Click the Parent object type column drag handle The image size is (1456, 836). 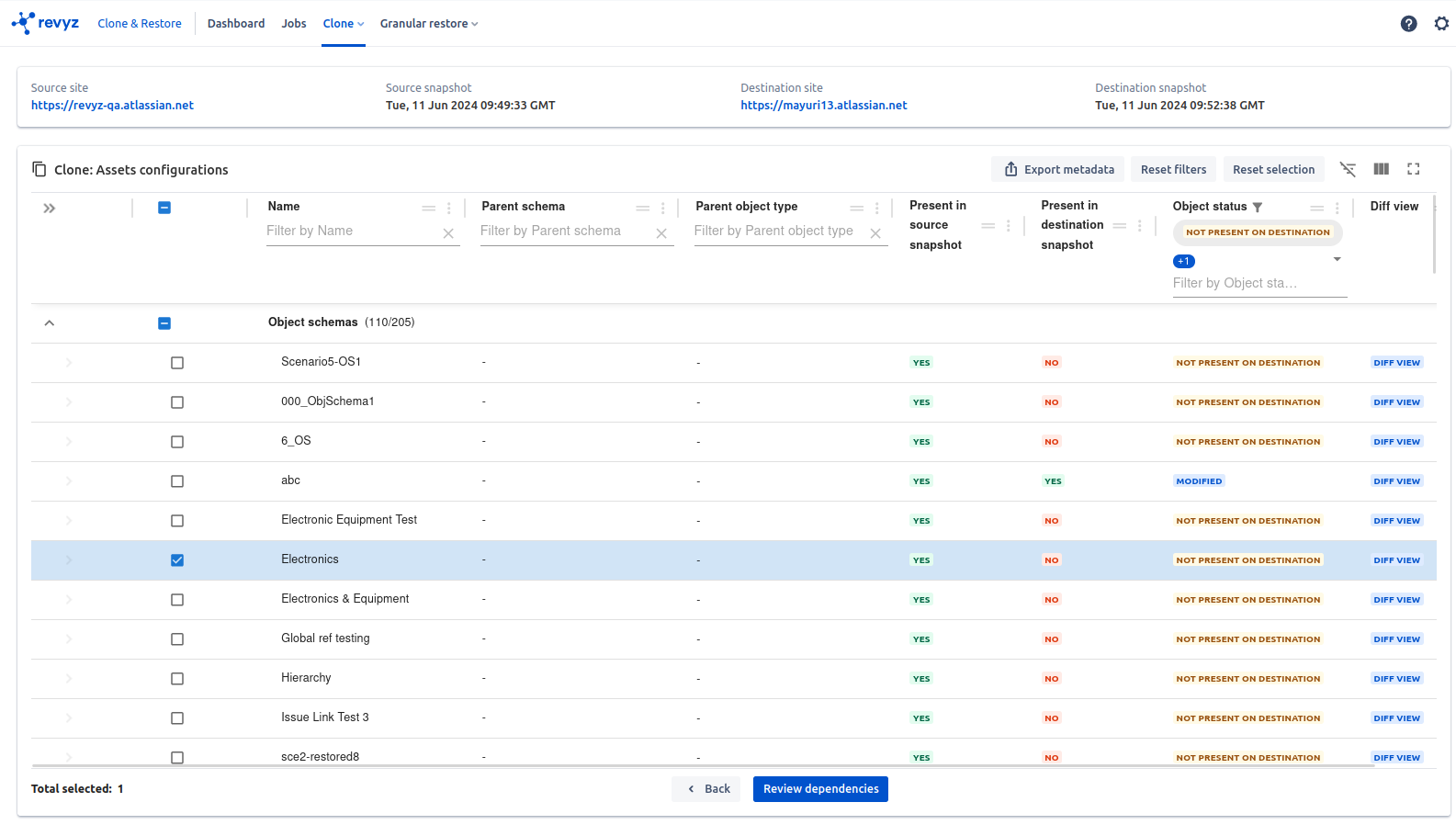[x=857, y=209]
